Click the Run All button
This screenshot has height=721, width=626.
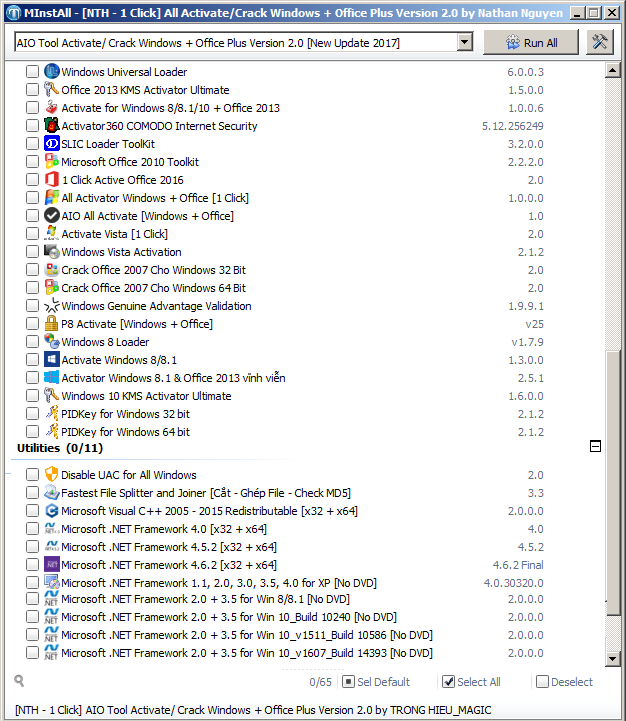[x=531, y=43]
